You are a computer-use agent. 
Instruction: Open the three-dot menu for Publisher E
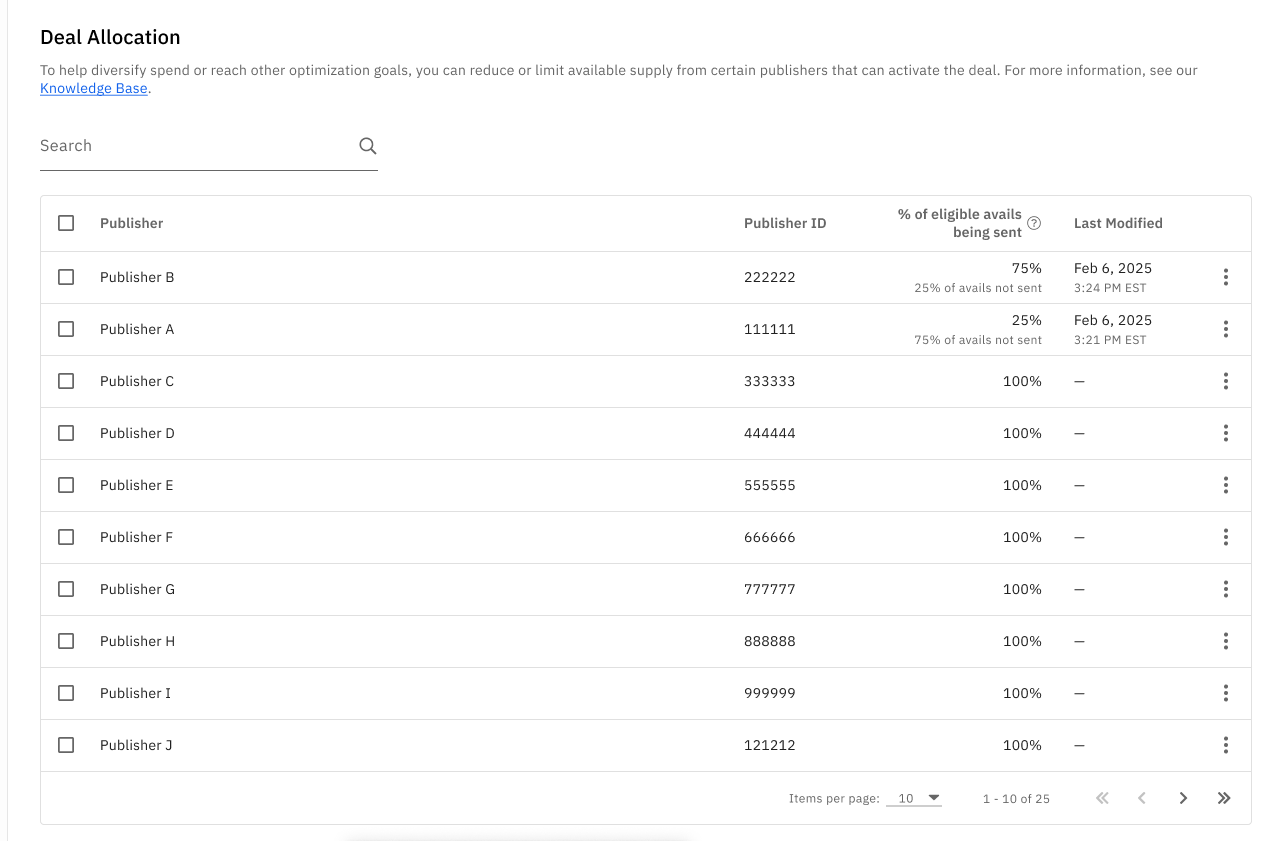1225,485
